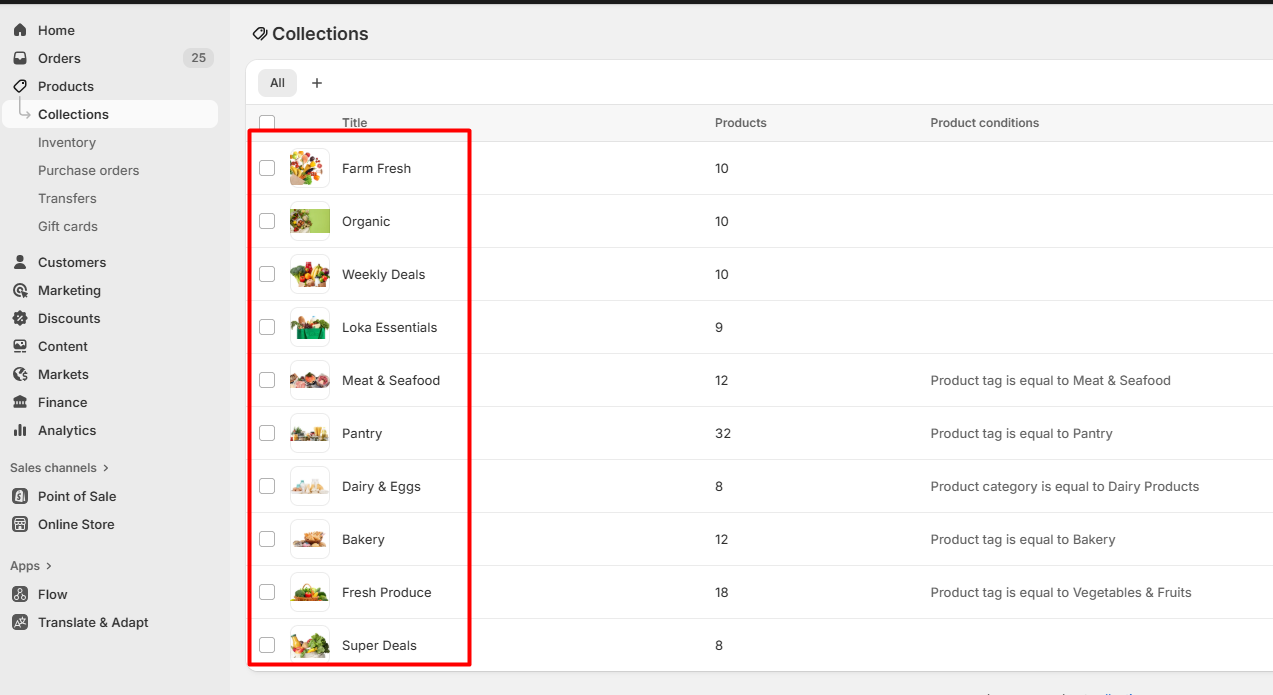The width and height of the screenshot is (1273, 695).
Task: Open Orders via its inbox icon
Action: pos(20,58)
